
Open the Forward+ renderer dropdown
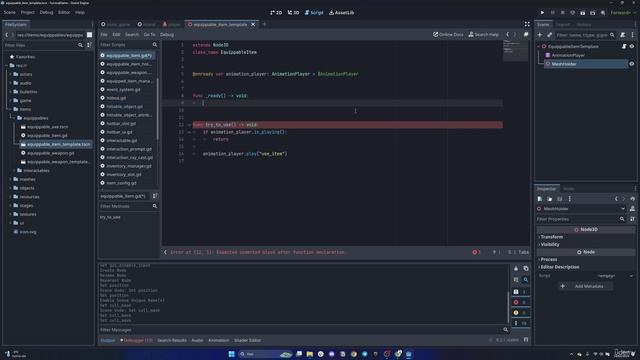[623, 13]
